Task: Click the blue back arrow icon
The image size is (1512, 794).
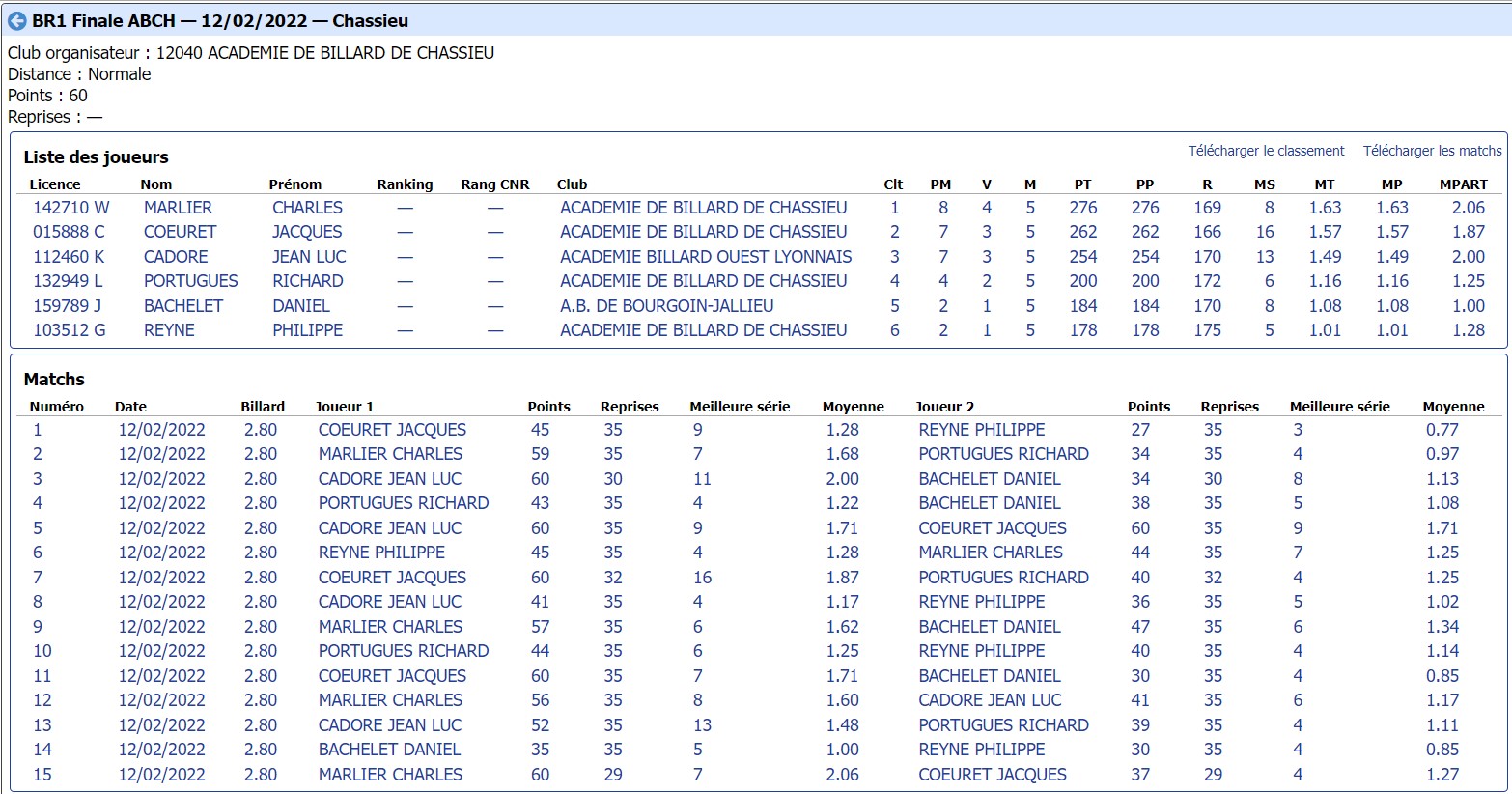Action: tap(17, 21)
